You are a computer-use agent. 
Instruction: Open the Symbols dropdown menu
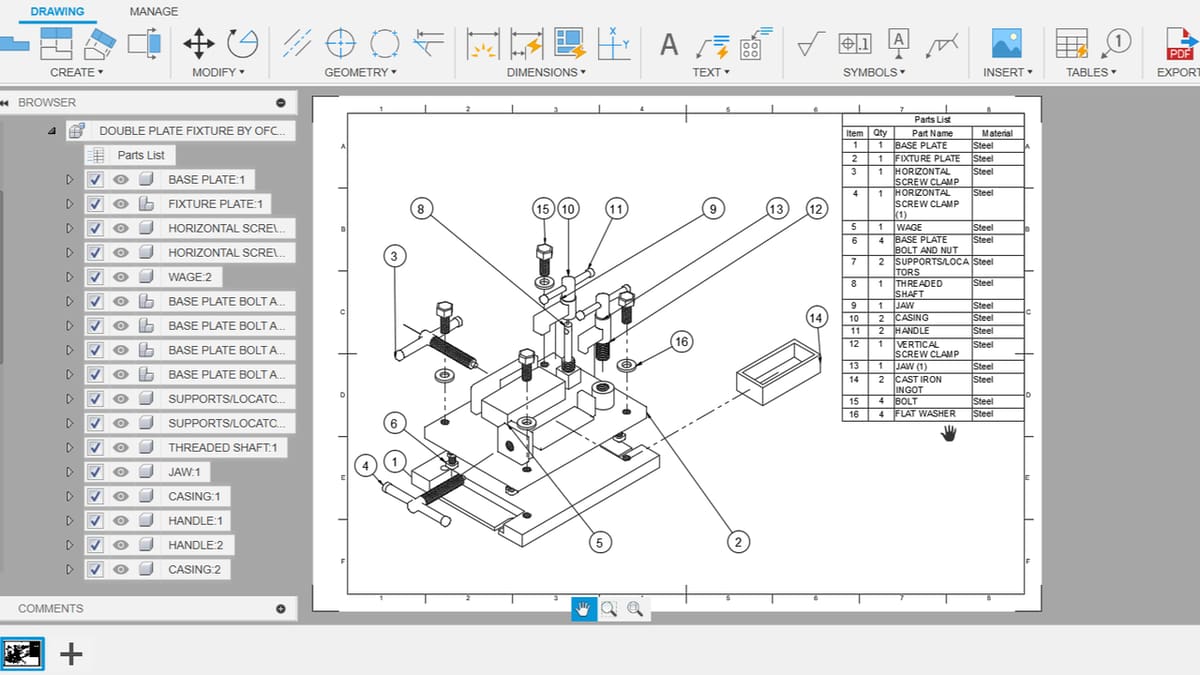(x=873, y=71)
